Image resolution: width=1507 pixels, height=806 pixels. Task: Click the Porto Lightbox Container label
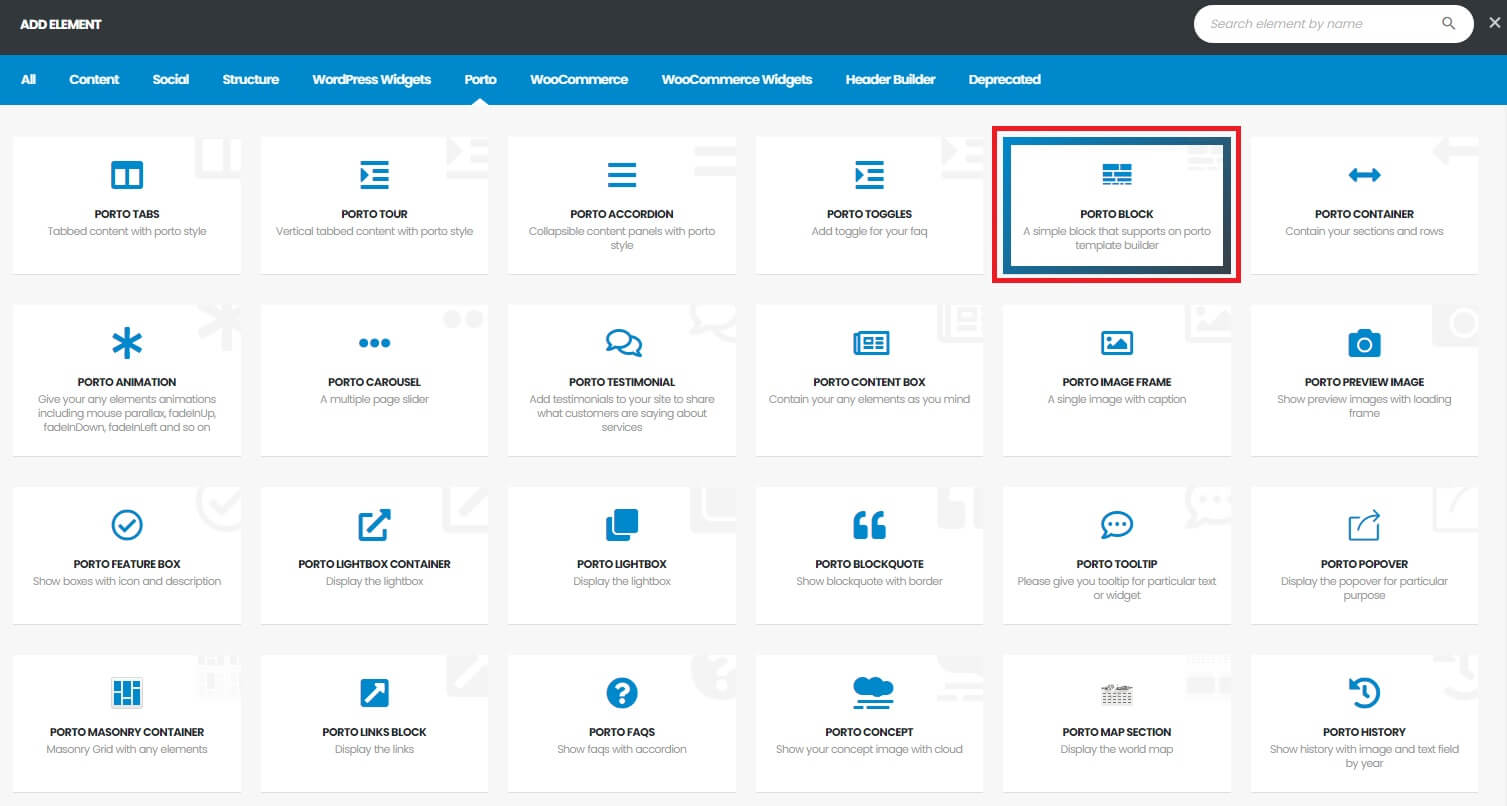click(374, 564)
